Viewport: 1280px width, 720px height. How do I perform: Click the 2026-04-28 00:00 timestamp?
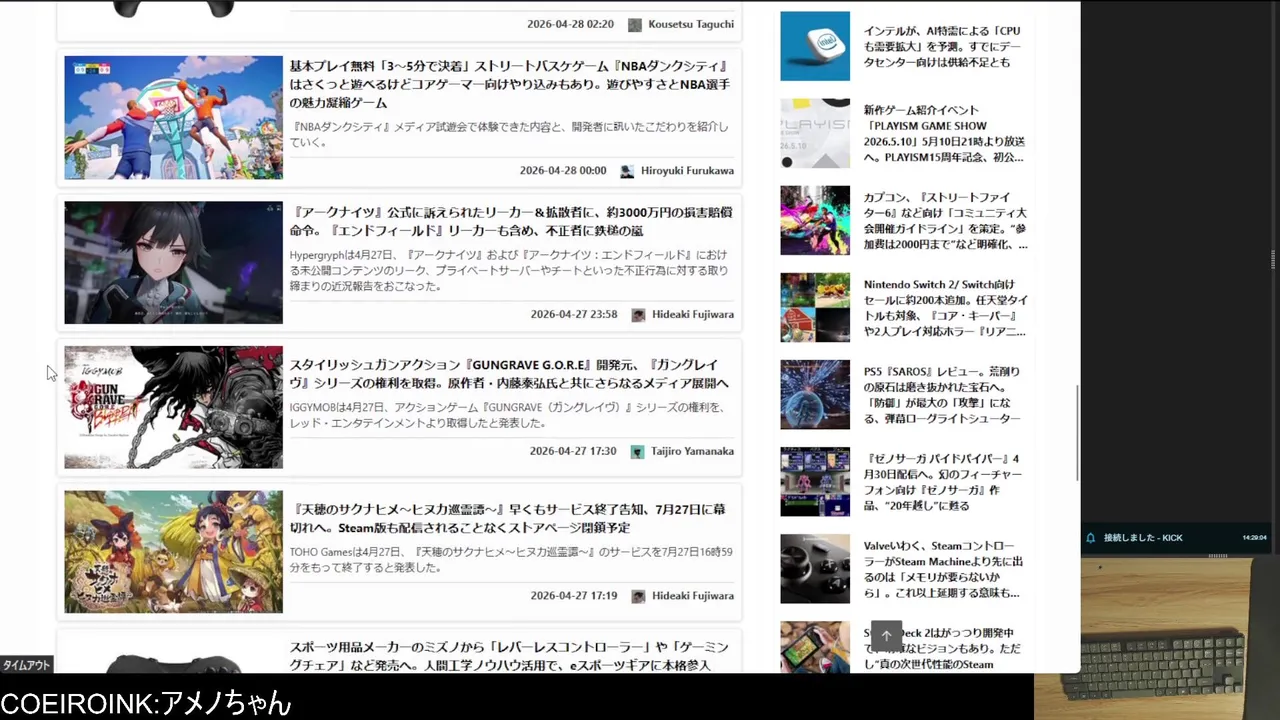tap(563, 171)
